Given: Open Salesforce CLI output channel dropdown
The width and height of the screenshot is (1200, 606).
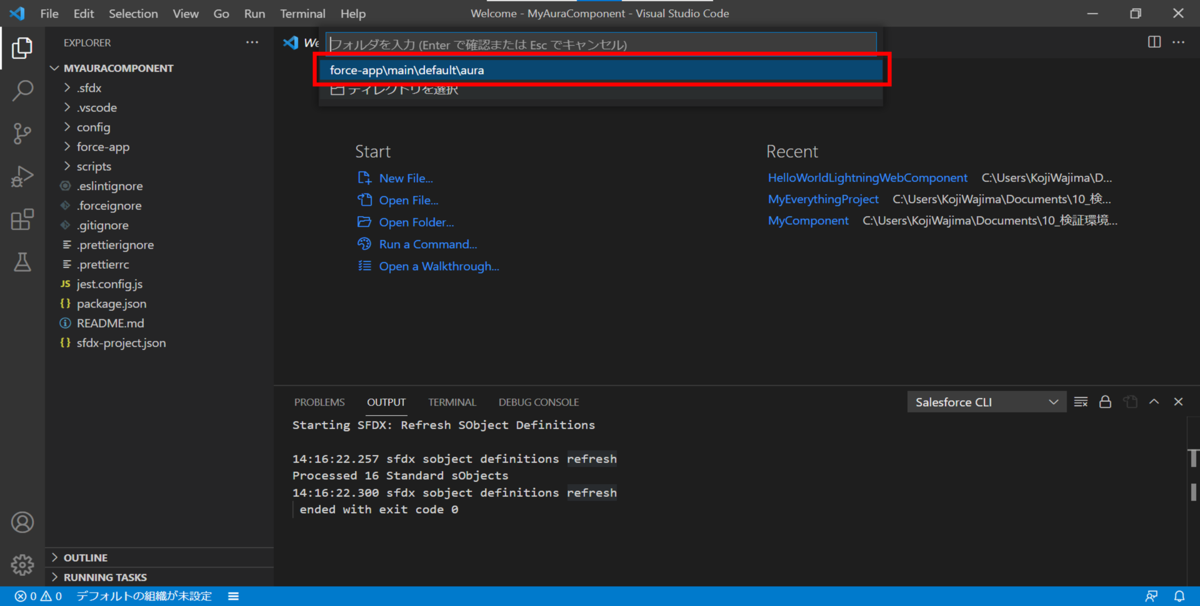Looking at the screenshot, I should pos(987,402).
